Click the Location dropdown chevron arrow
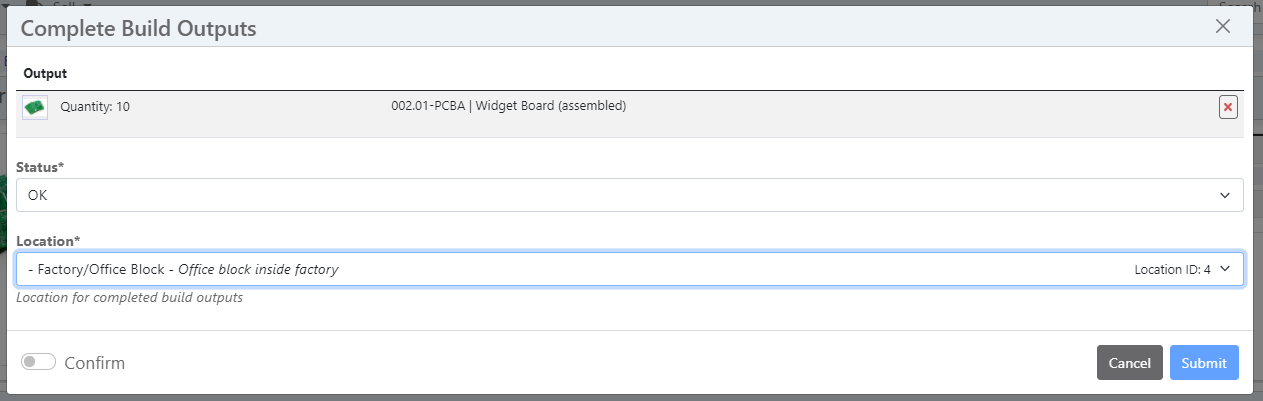 pos(1225,269)
